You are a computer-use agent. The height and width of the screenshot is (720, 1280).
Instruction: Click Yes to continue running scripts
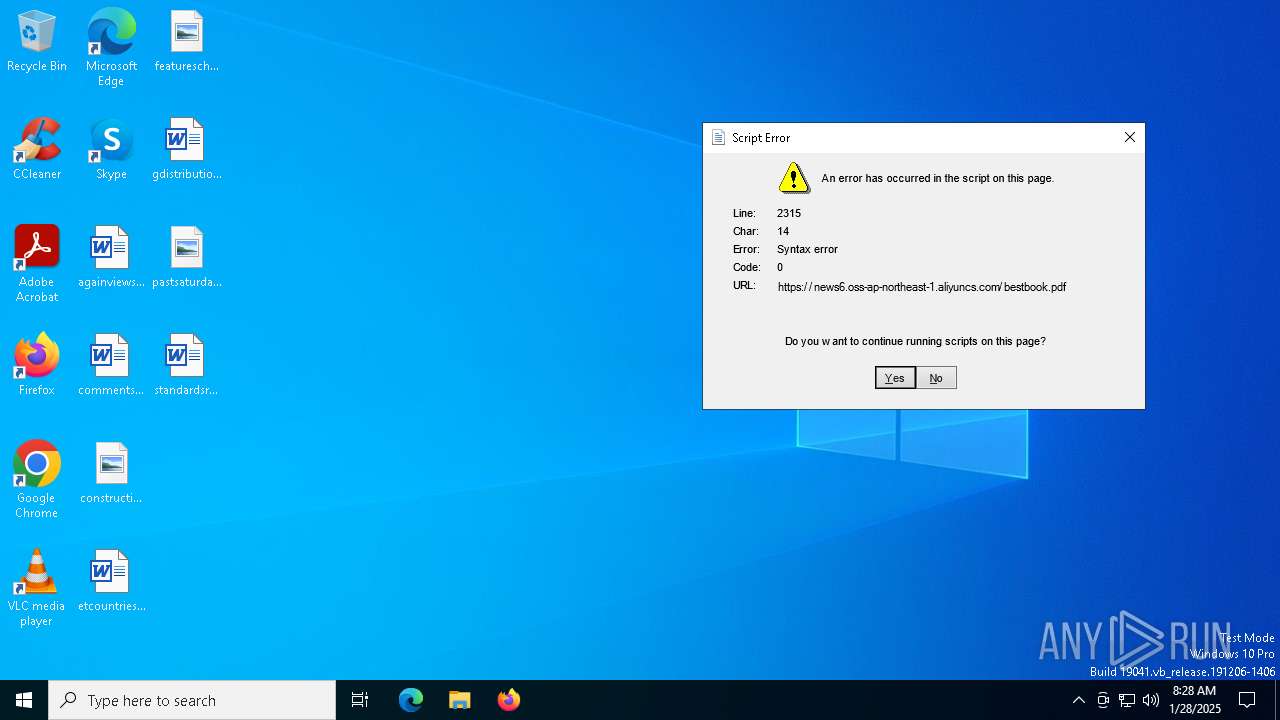[895, 378]
